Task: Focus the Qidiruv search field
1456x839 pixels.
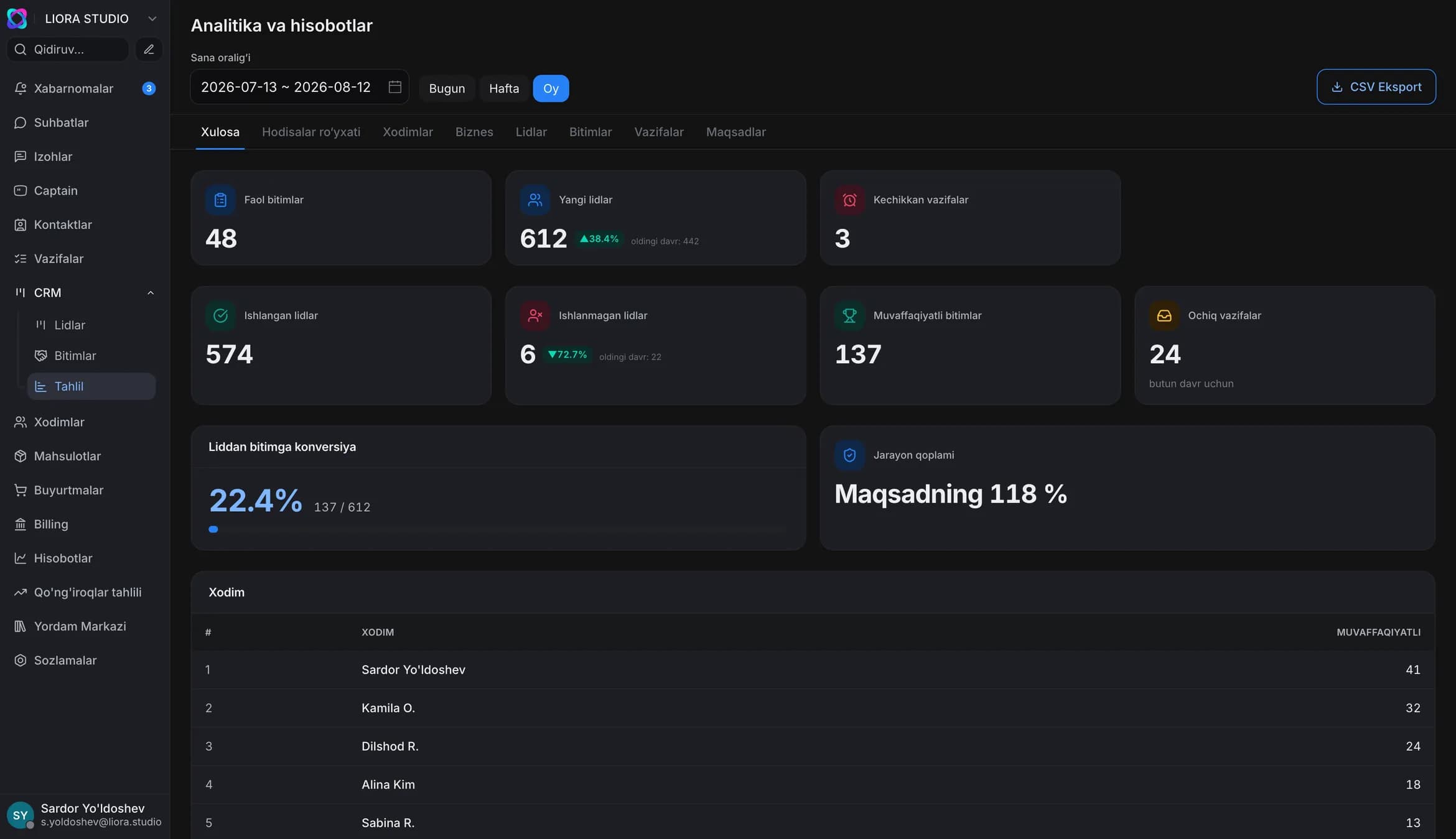Action: pos(67,49)
